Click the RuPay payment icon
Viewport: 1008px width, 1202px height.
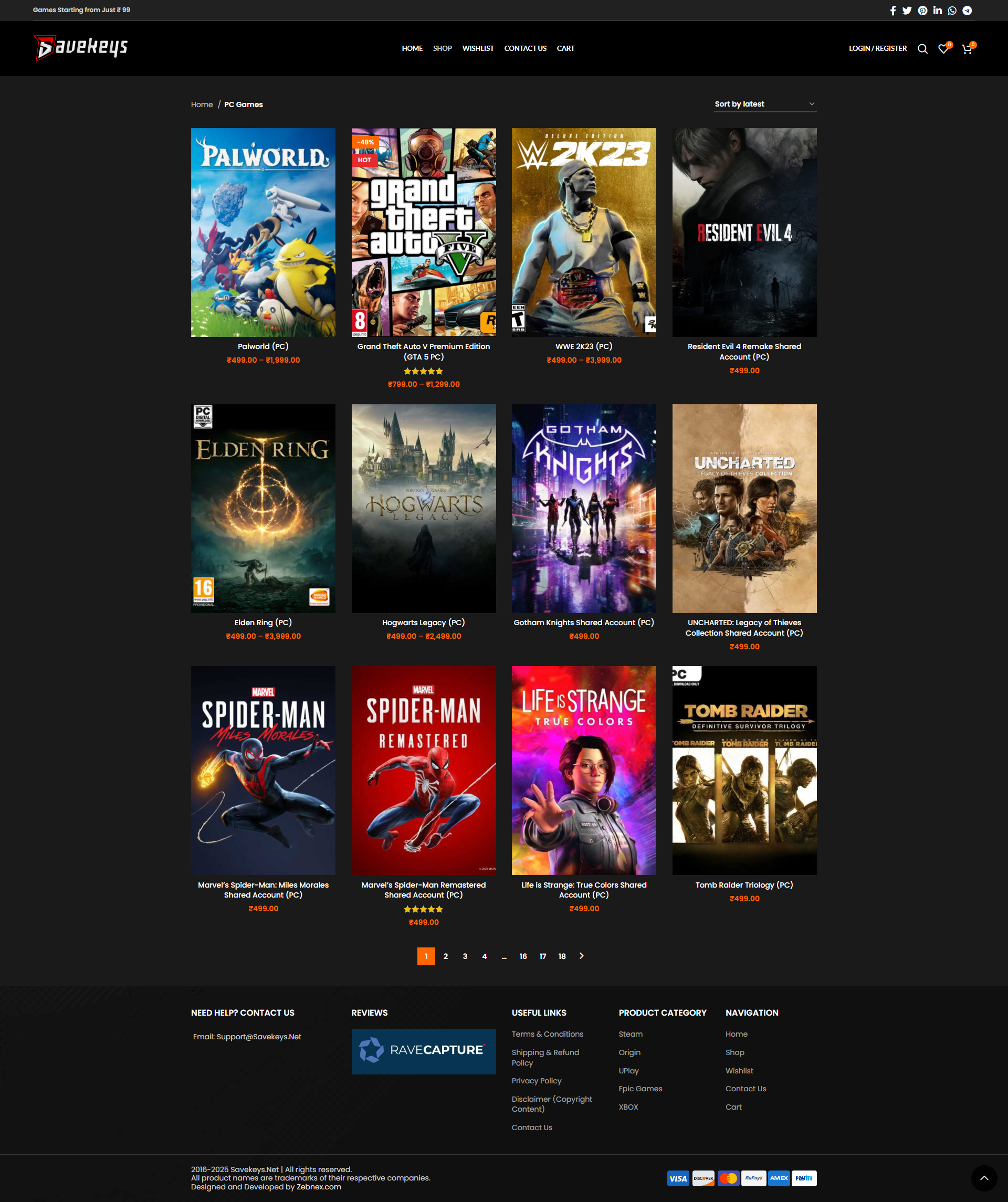(754, 1178)
